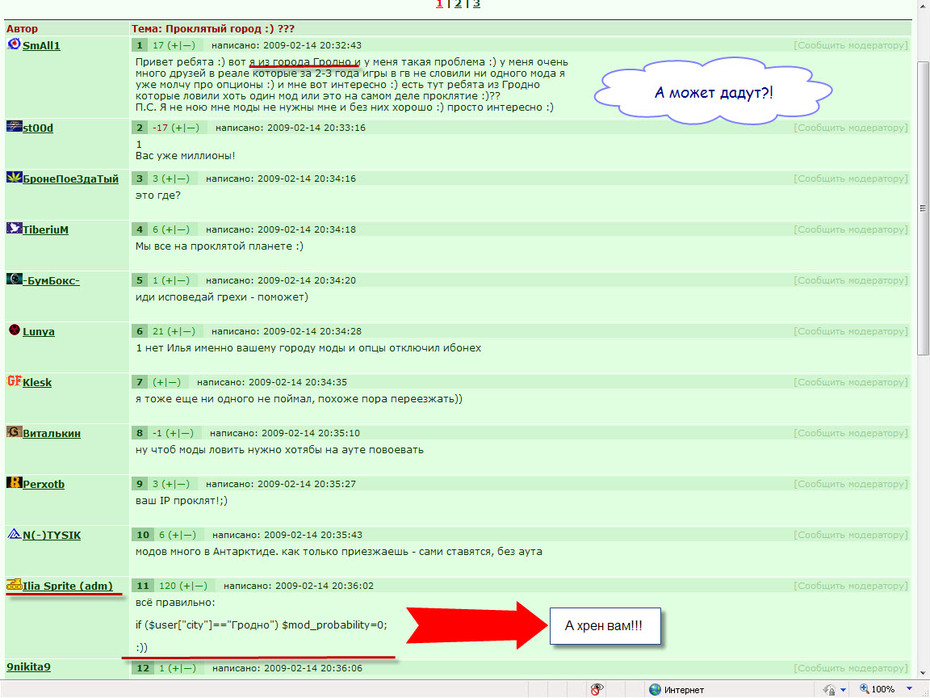Vote minus on st00d's post 2
The image size is (930, 698).
pyautogui.click(x=190, y=128)
